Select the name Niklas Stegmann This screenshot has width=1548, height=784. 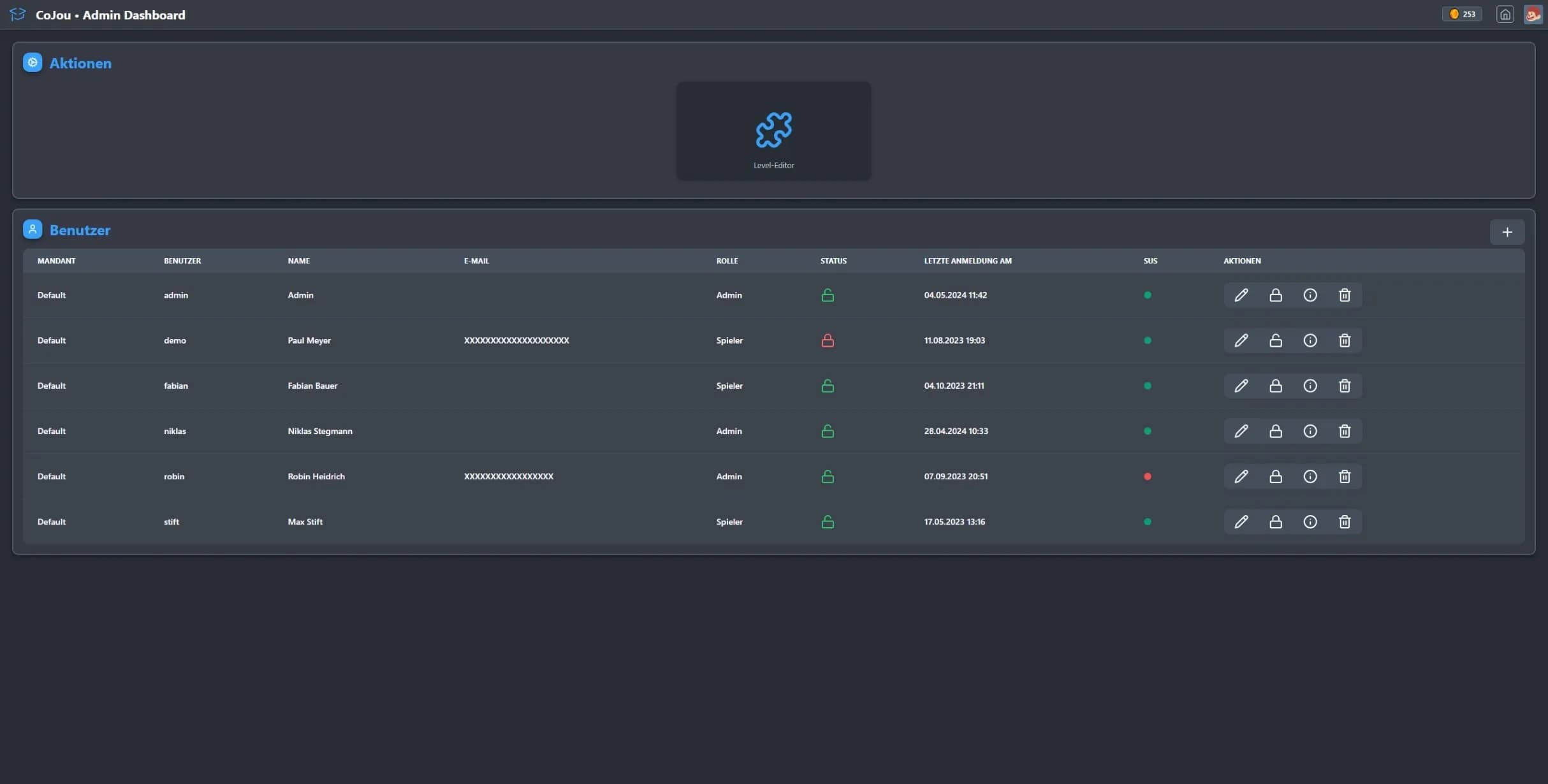pyautogui.click(x=319, y=431)
